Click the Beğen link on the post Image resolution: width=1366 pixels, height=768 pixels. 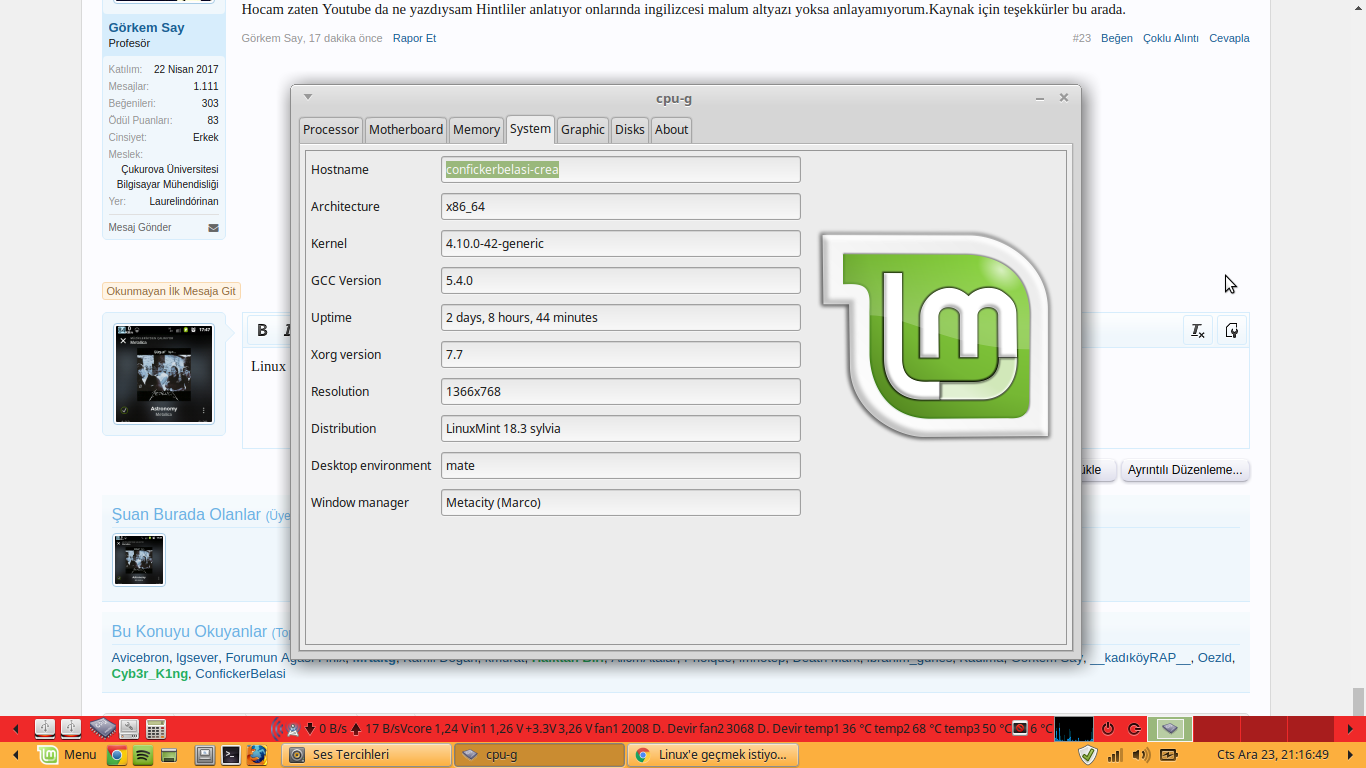pyautogui.click(x=1117, y=38)
